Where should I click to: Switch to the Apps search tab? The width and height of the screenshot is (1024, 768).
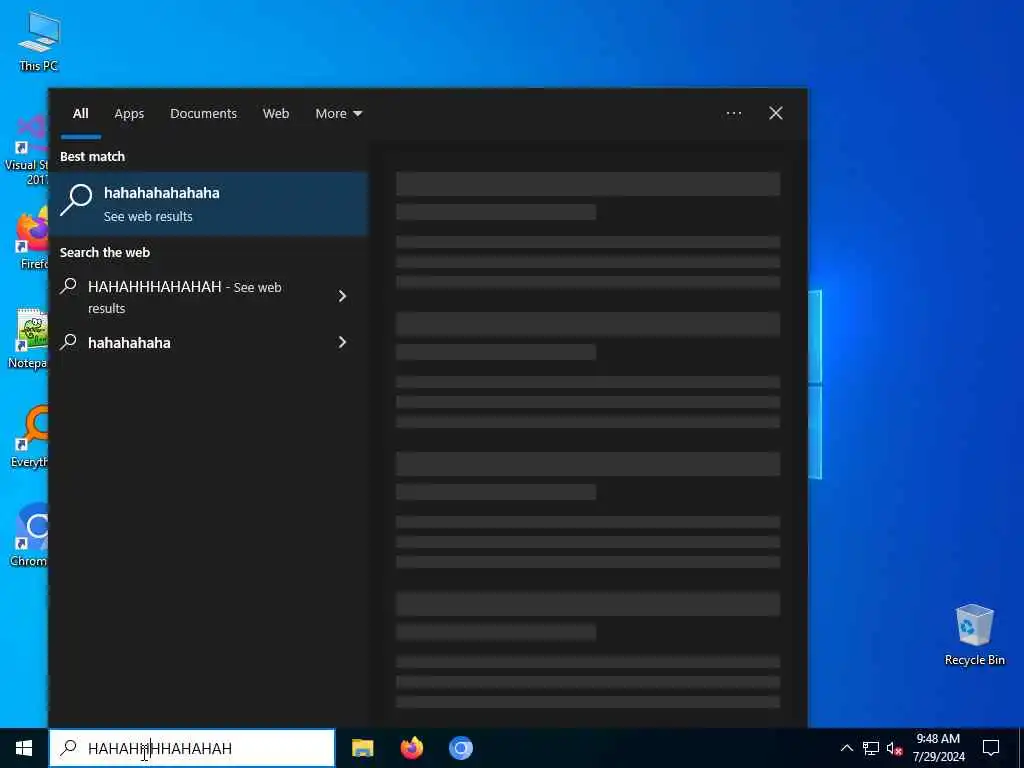[129, 114]
